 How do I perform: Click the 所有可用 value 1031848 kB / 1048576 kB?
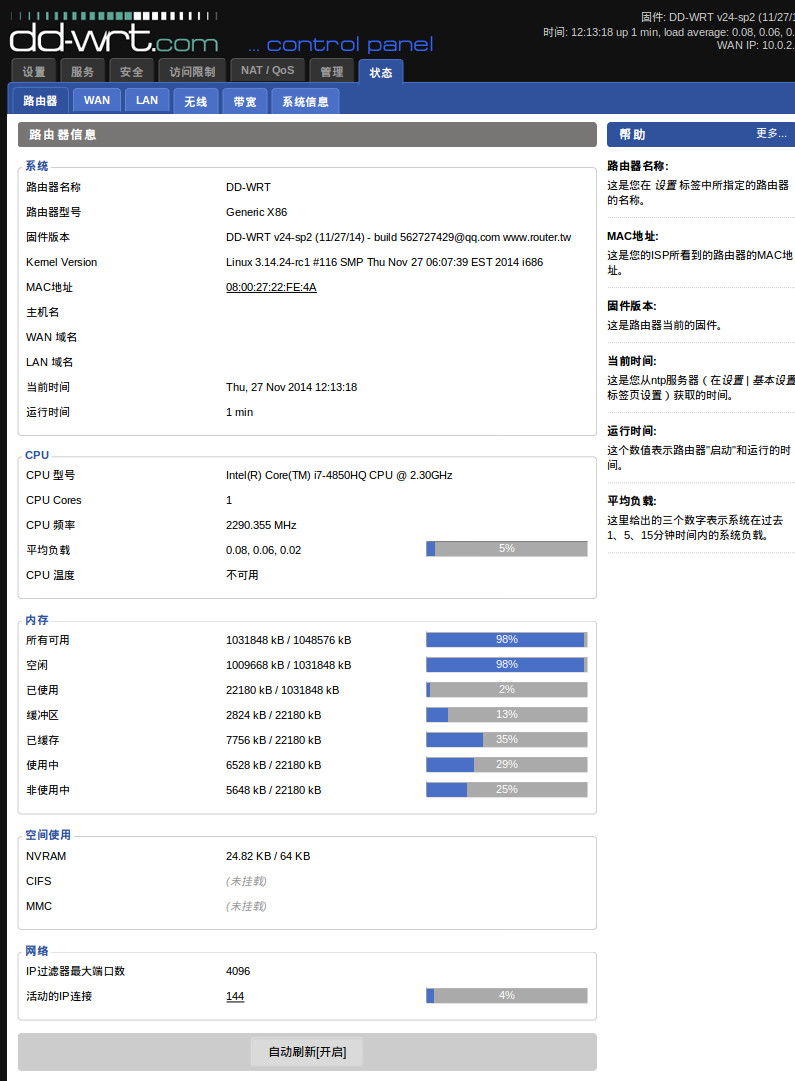pos(288,640)
